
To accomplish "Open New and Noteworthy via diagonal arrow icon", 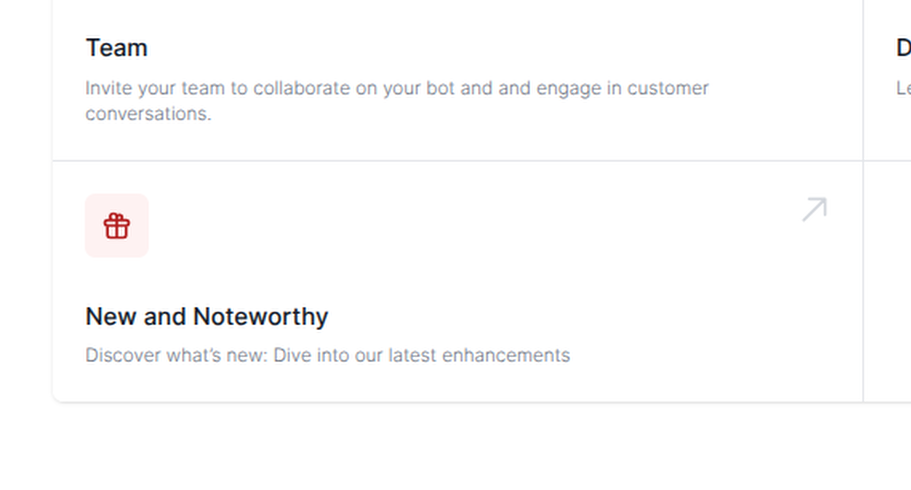I will (x=815, y=209).
